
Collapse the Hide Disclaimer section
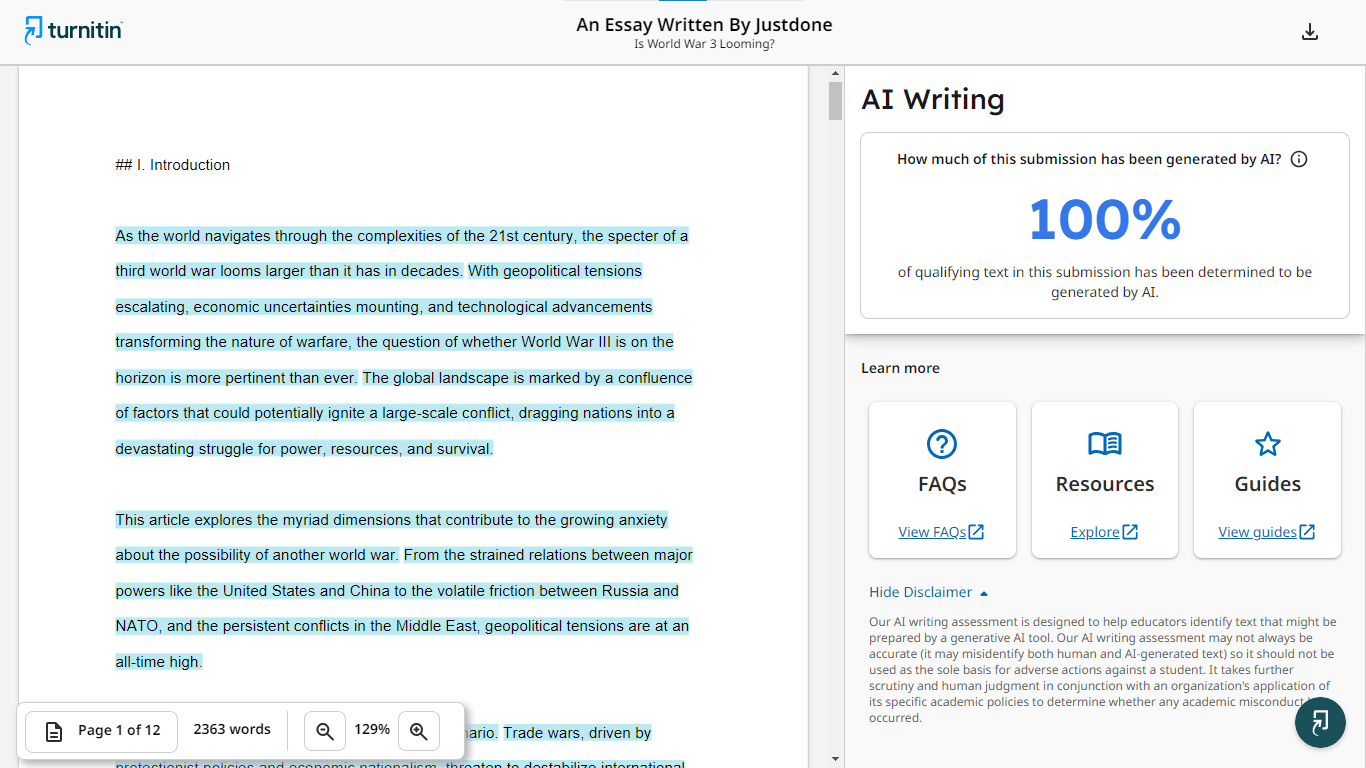tap(928, 592)
